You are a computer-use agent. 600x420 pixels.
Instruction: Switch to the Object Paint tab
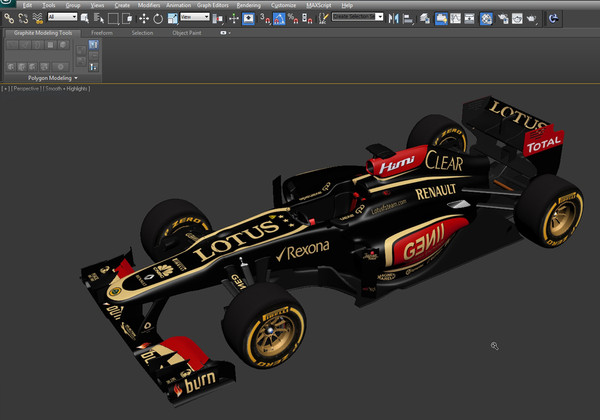pos(187,33)
